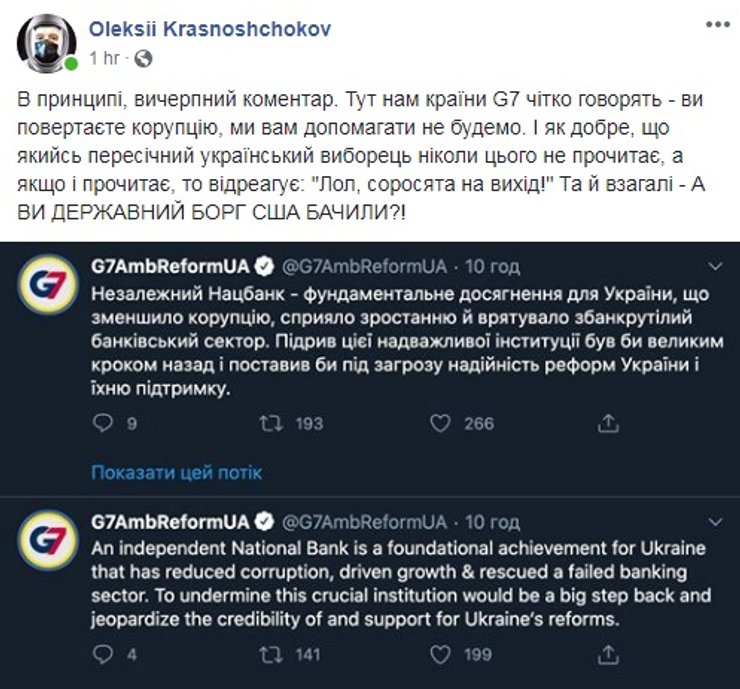This screenshot has width=740, height=689.
Task: Click the '10 год' timestamp on second tweet
Action: (492, 523)
